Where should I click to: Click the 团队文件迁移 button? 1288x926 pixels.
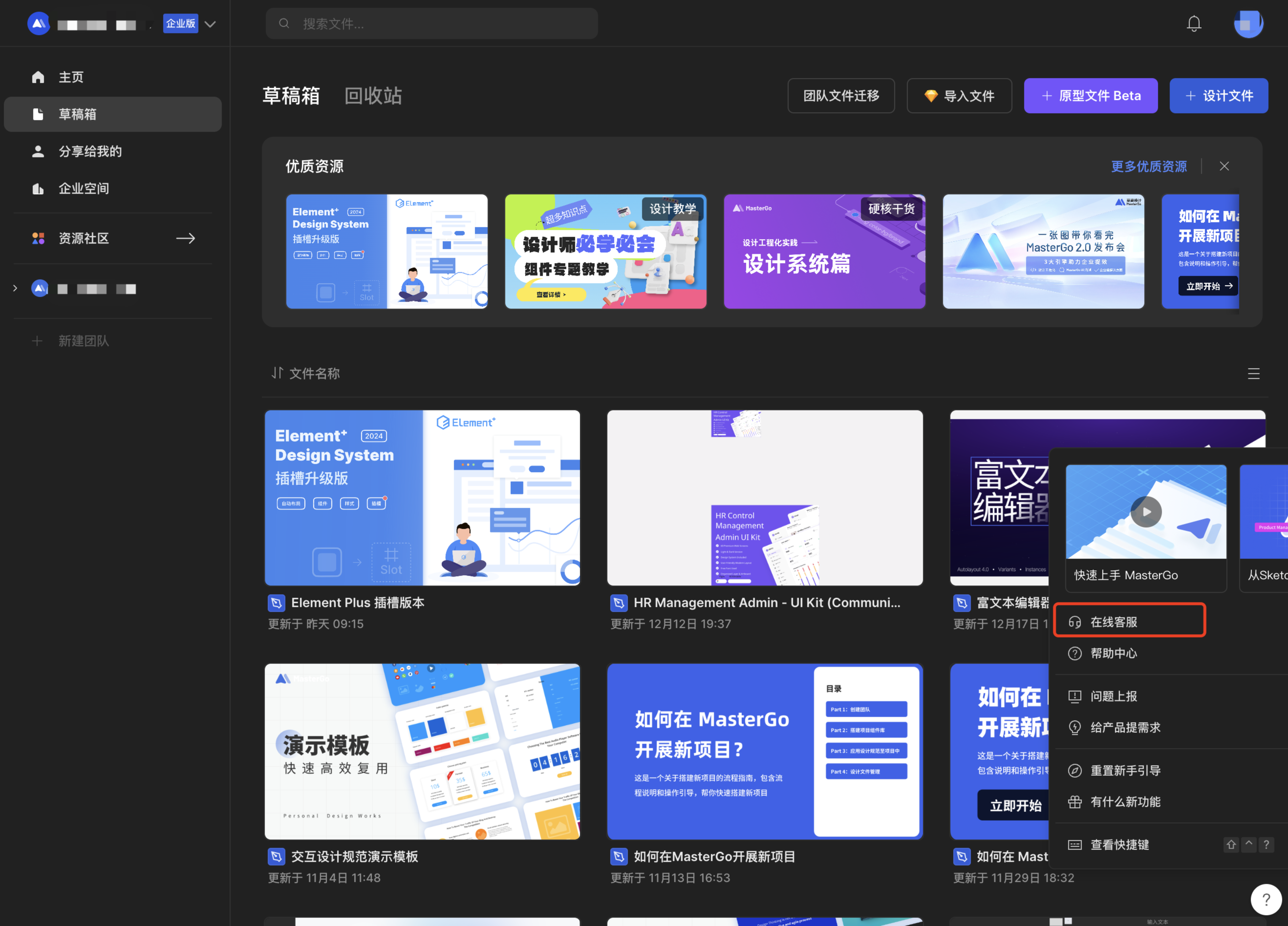[841, 96]
